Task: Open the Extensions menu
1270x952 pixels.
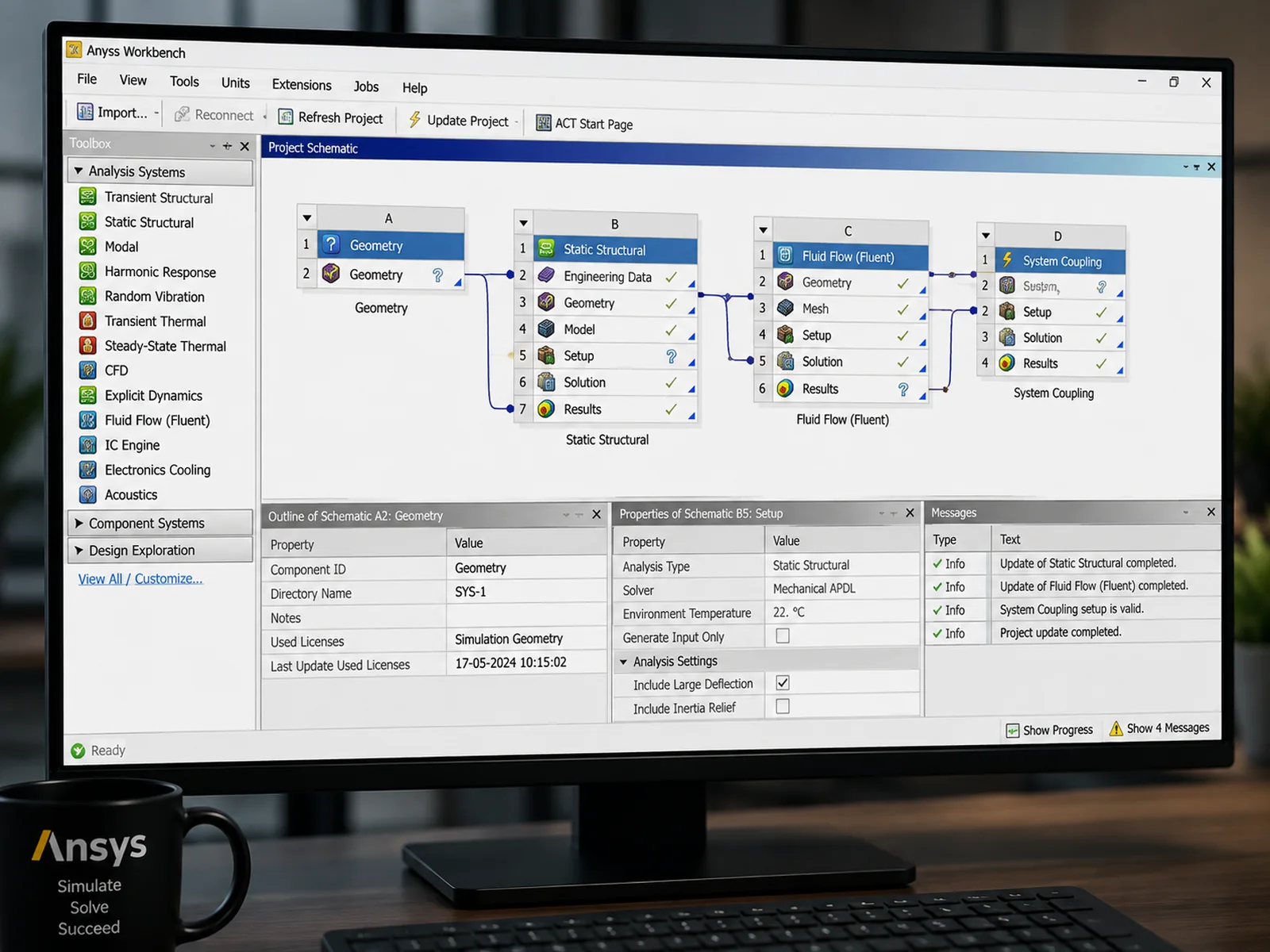Action: (302, 84)
